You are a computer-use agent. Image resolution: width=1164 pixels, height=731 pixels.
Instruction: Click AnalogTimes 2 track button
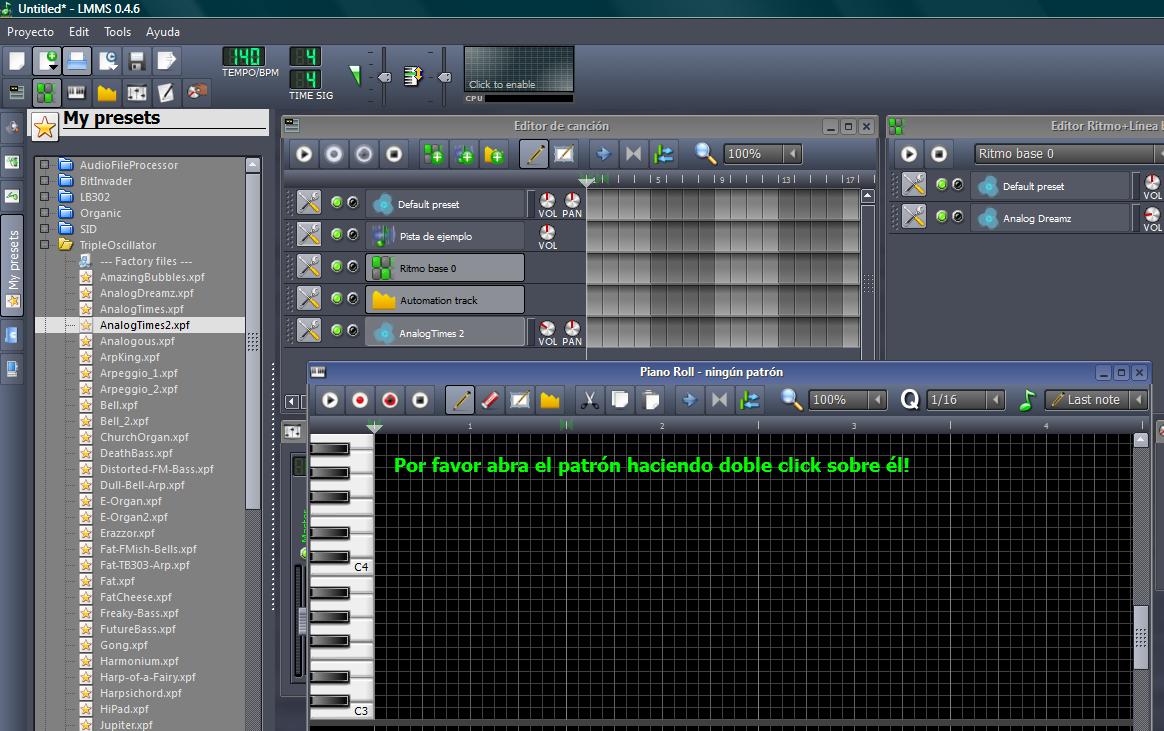[x=445, y=332]
